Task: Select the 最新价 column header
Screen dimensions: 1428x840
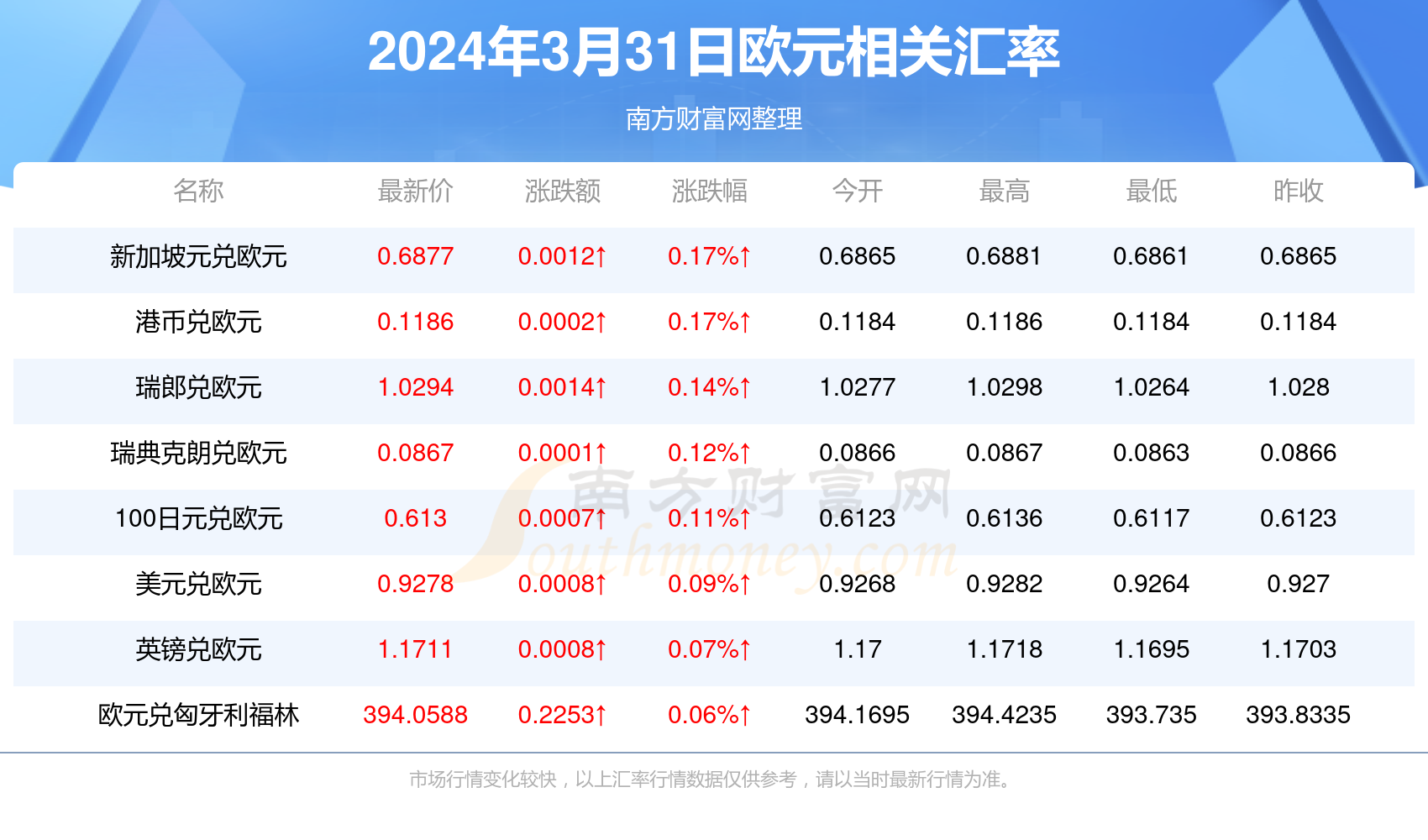Action: (415, 191)
